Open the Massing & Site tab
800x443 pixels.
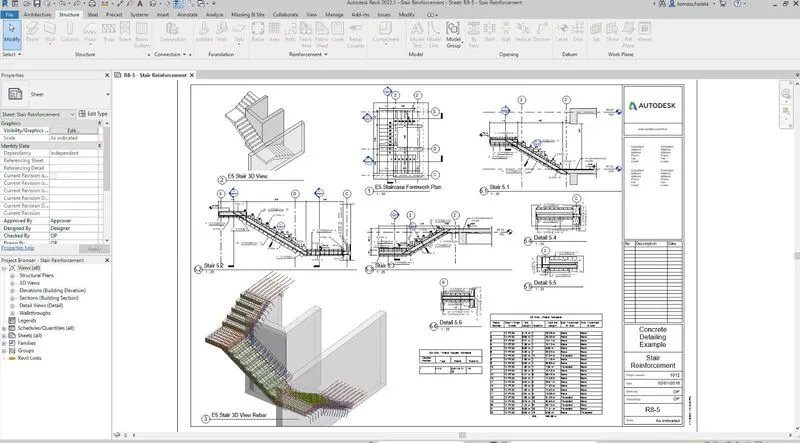click(248, 15)
